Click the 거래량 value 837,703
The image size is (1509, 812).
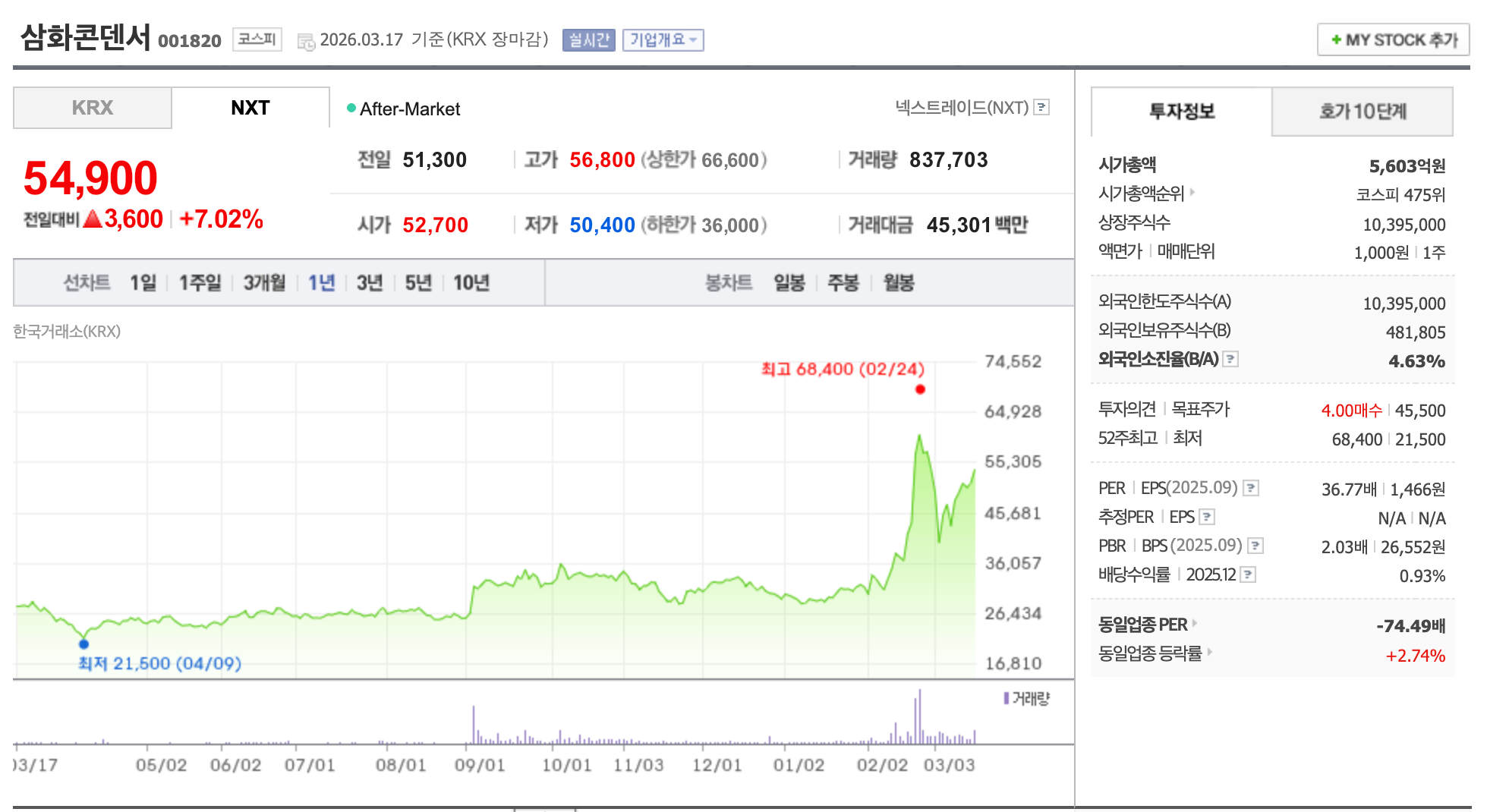tap(949, 160)
